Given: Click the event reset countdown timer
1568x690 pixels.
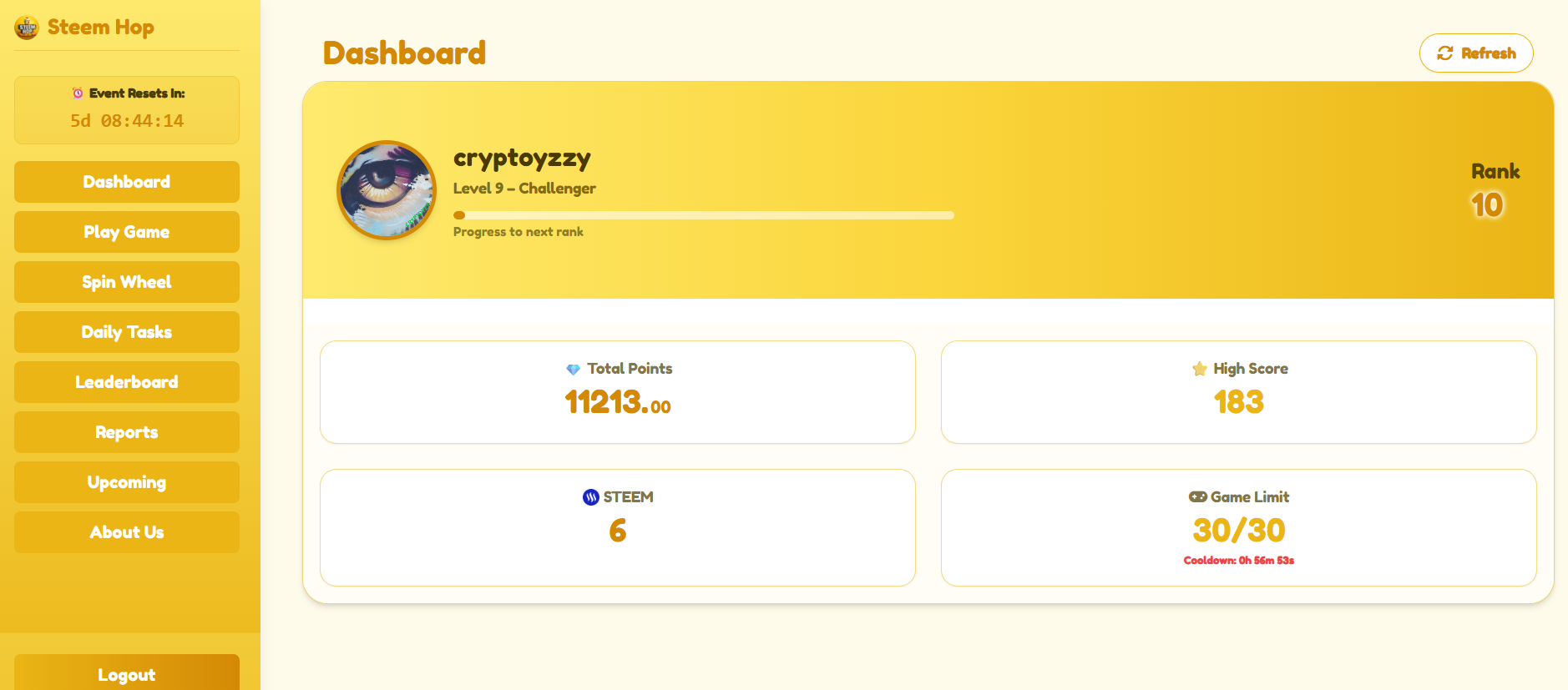Looking at the screenshot, I should (127, 121).
